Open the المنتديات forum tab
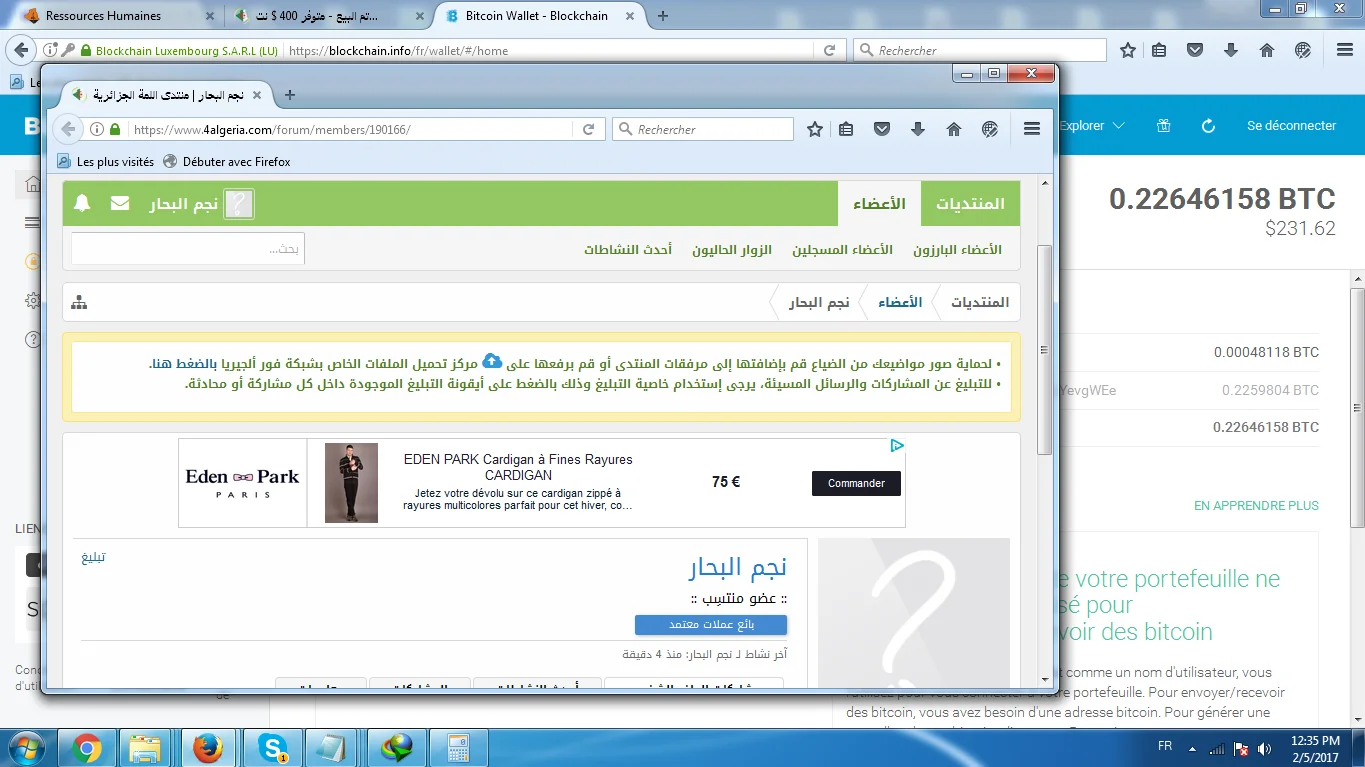The image size is (1365, 767). [970, 204]
